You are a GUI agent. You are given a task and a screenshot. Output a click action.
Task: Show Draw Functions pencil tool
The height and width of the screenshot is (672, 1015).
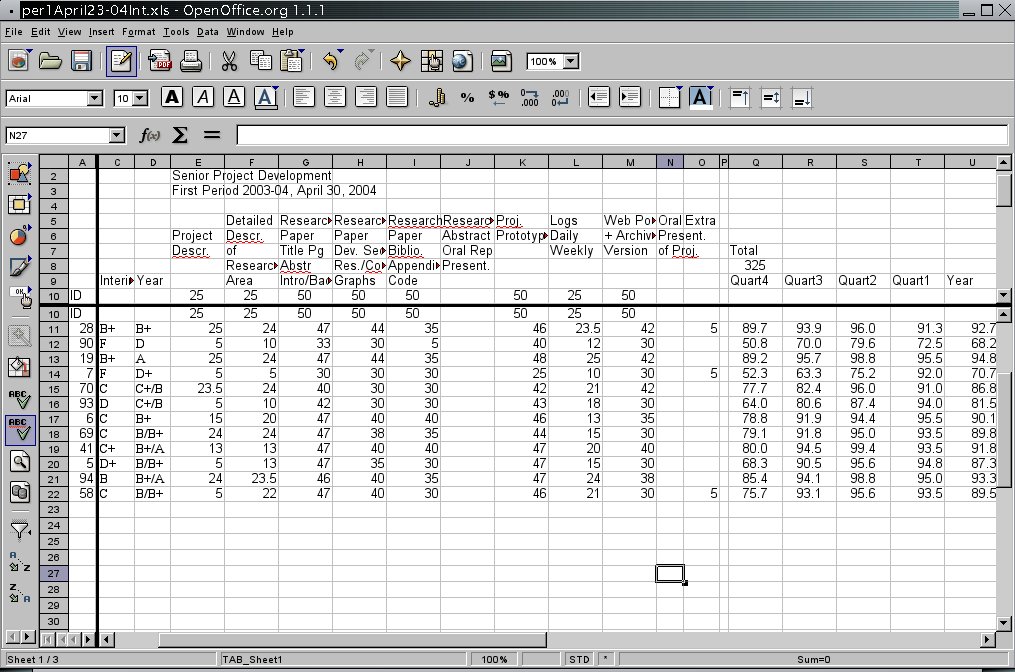19,265
